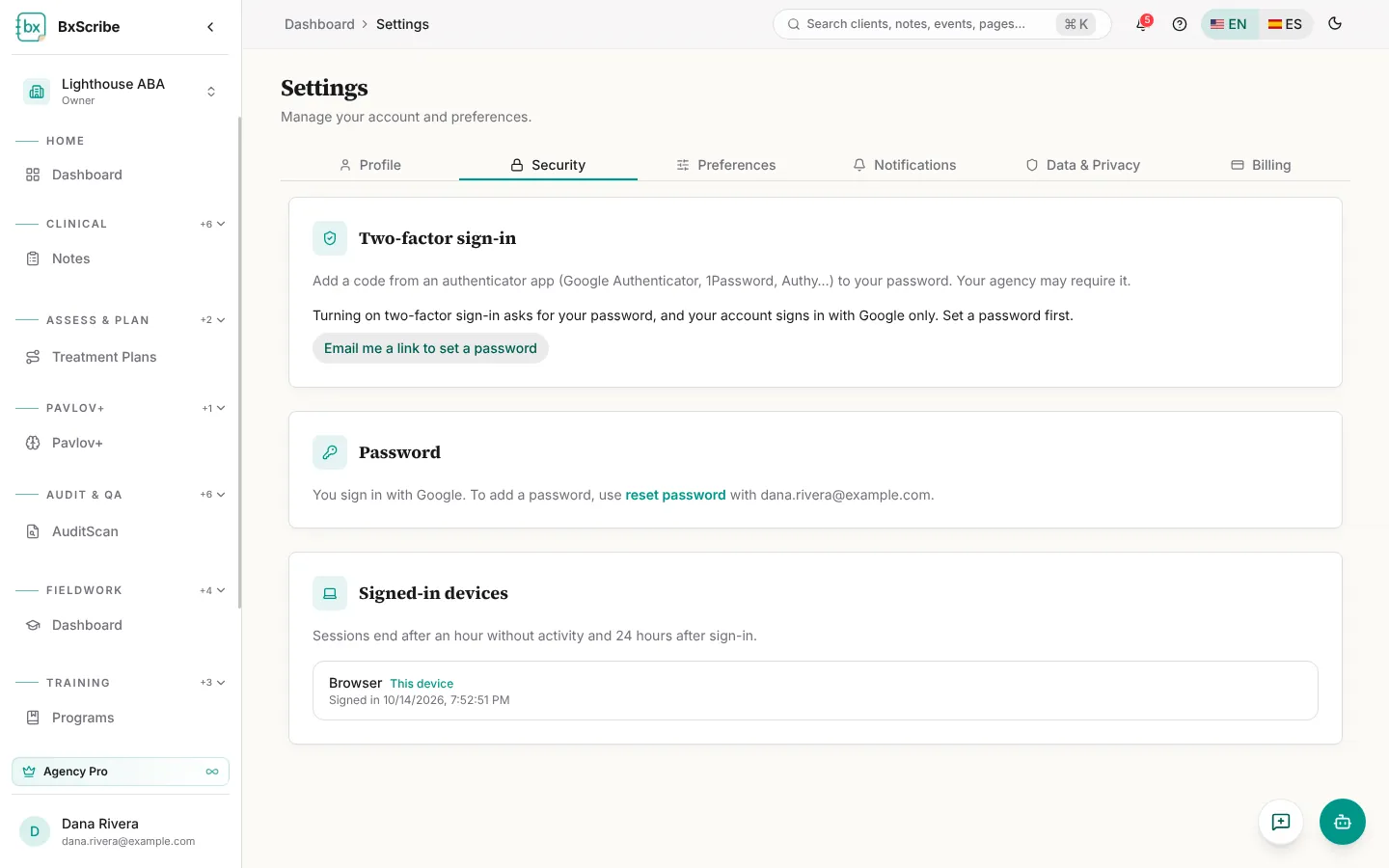Click the Two-factor shield icon
Image resolution: width=1389 pixels, height=868 pixels.
coord(330,238)
